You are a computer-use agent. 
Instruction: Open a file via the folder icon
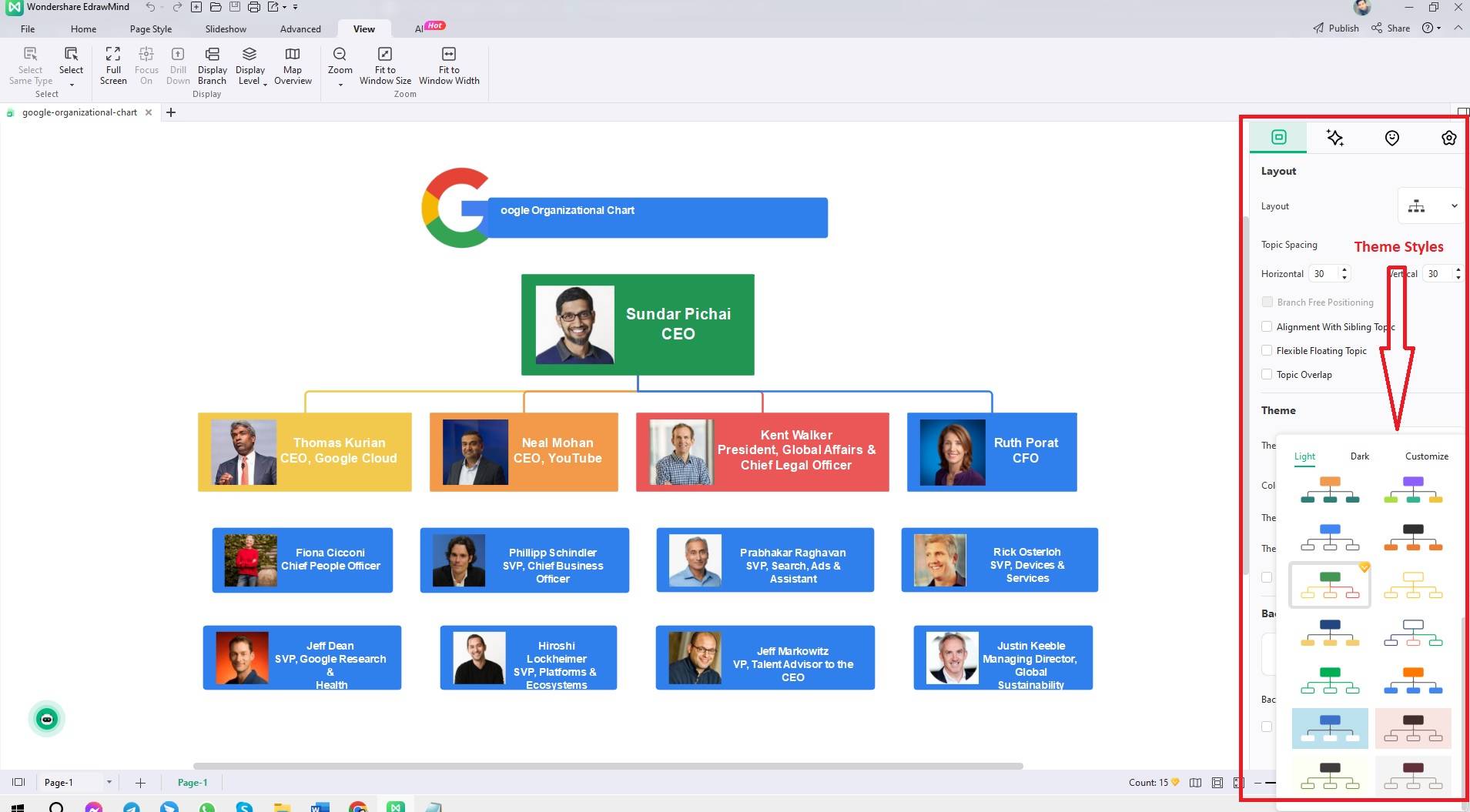(x=216, y=7)
